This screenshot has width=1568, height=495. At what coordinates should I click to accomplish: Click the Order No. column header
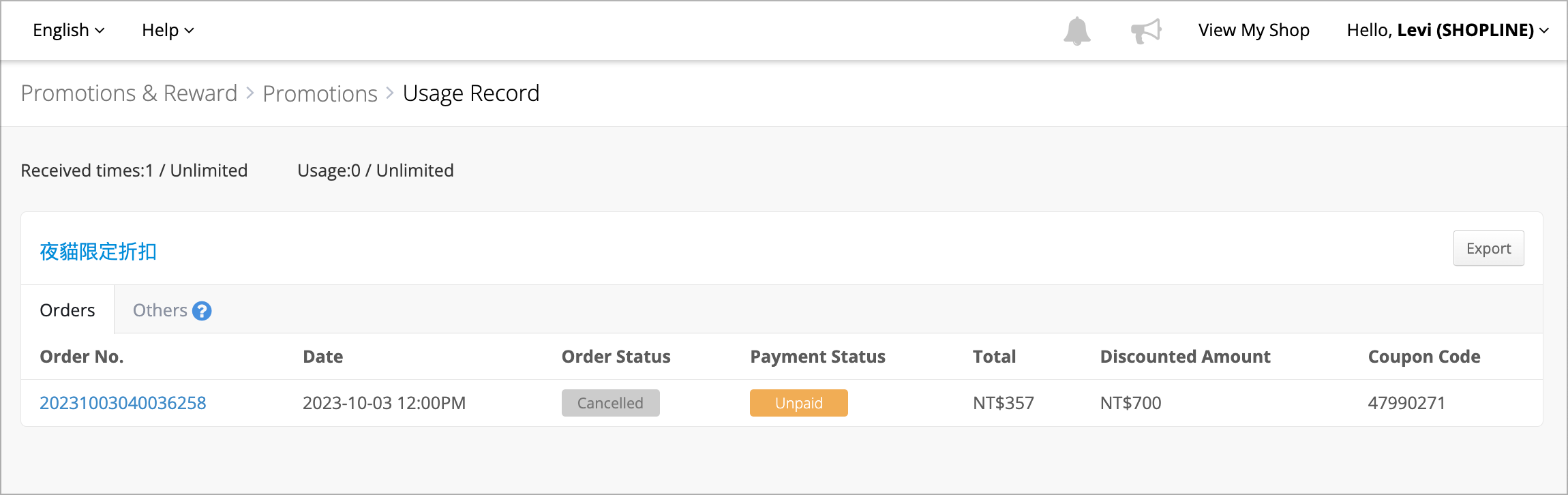click(82, 357)
